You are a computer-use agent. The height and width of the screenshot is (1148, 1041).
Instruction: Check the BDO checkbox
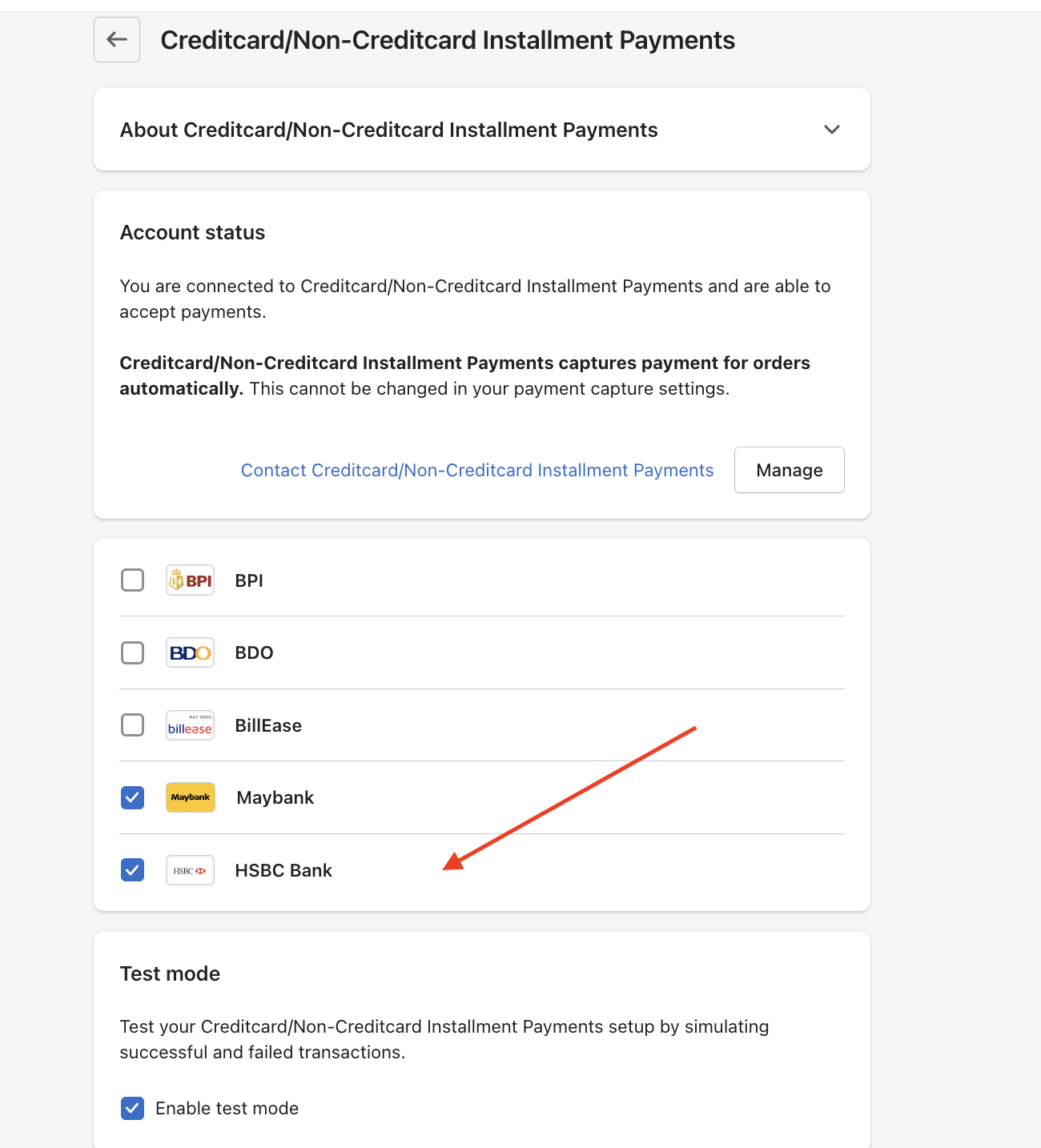[132, 652]
